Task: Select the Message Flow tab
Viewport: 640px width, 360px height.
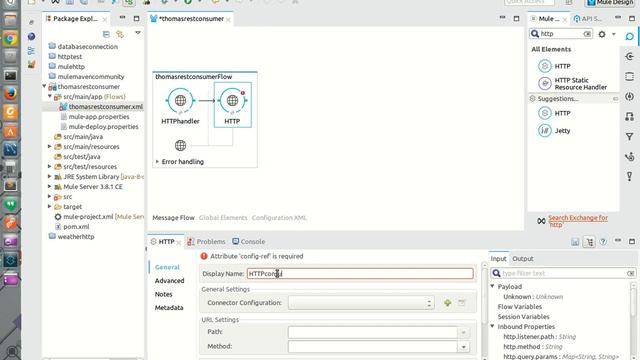Action: pos(173,218)
